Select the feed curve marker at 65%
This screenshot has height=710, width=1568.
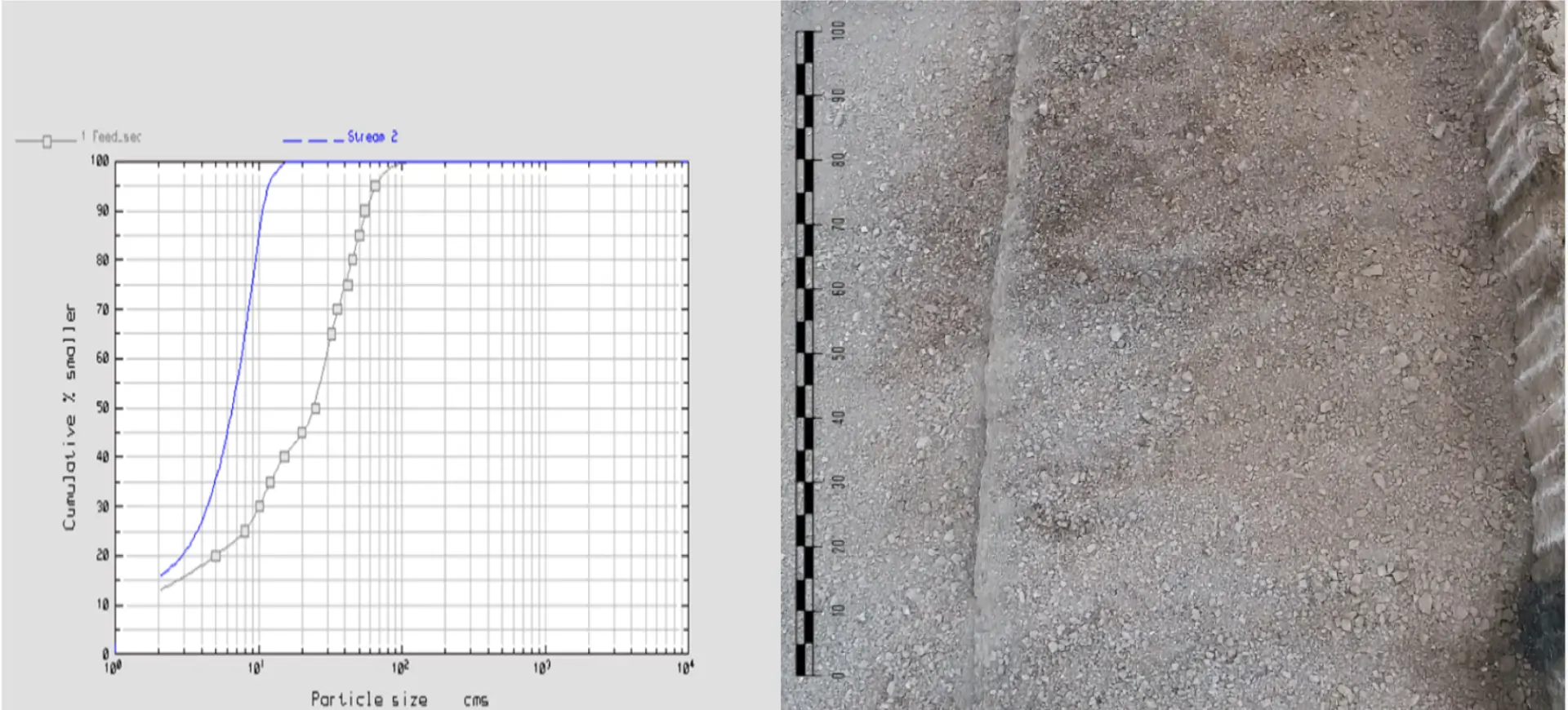coord(332,334)
